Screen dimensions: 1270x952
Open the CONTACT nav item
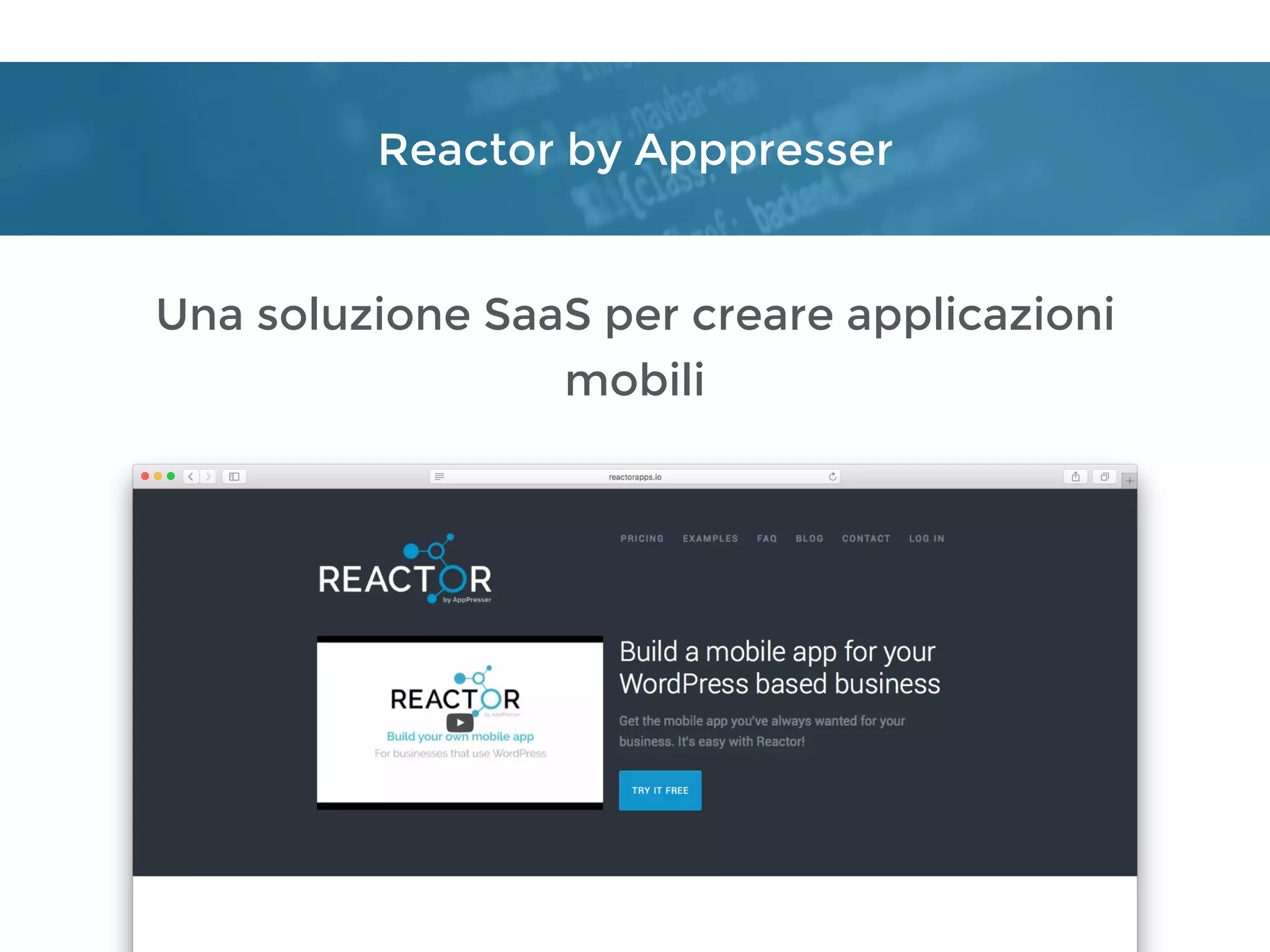point(866,539)
